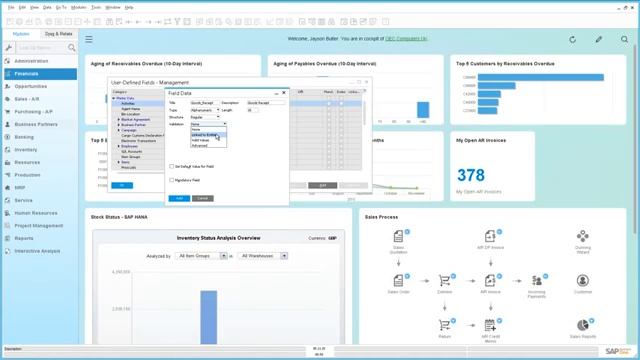Click the Next Record toolbar arrow
This screenshot has height=360, width=640.
pos(148,22)
